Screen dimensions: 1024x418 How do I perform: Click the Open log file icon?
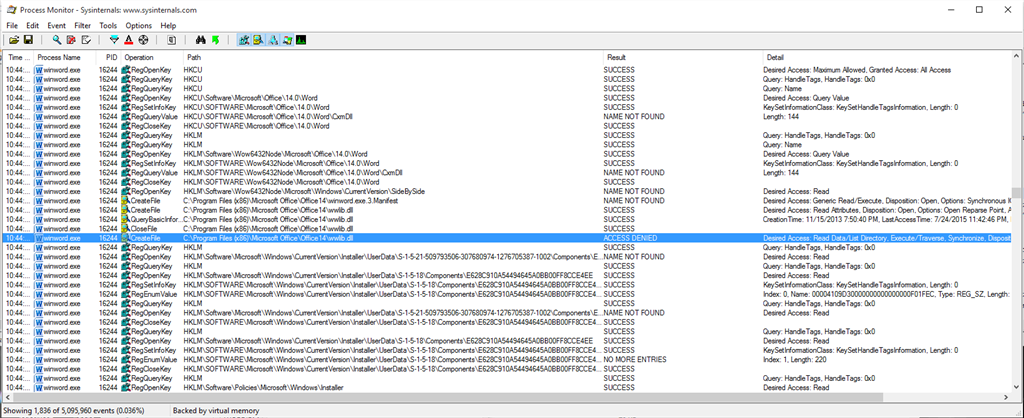tap(14, 40)
